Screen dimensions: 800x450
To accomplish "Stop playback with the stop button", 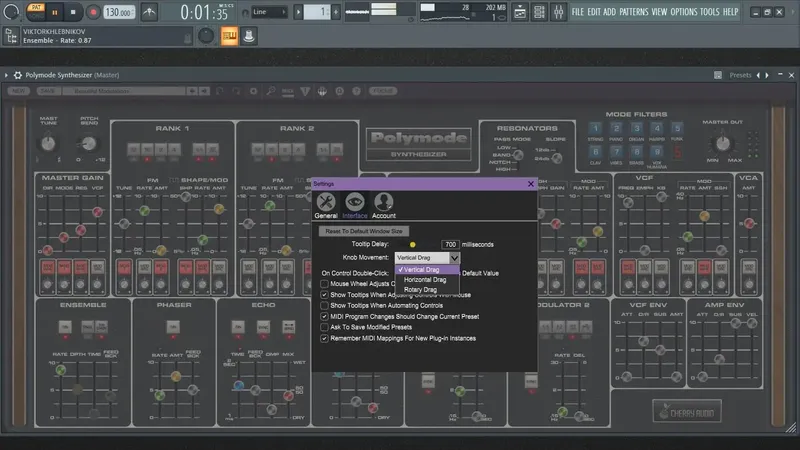I will click(73, 12).
